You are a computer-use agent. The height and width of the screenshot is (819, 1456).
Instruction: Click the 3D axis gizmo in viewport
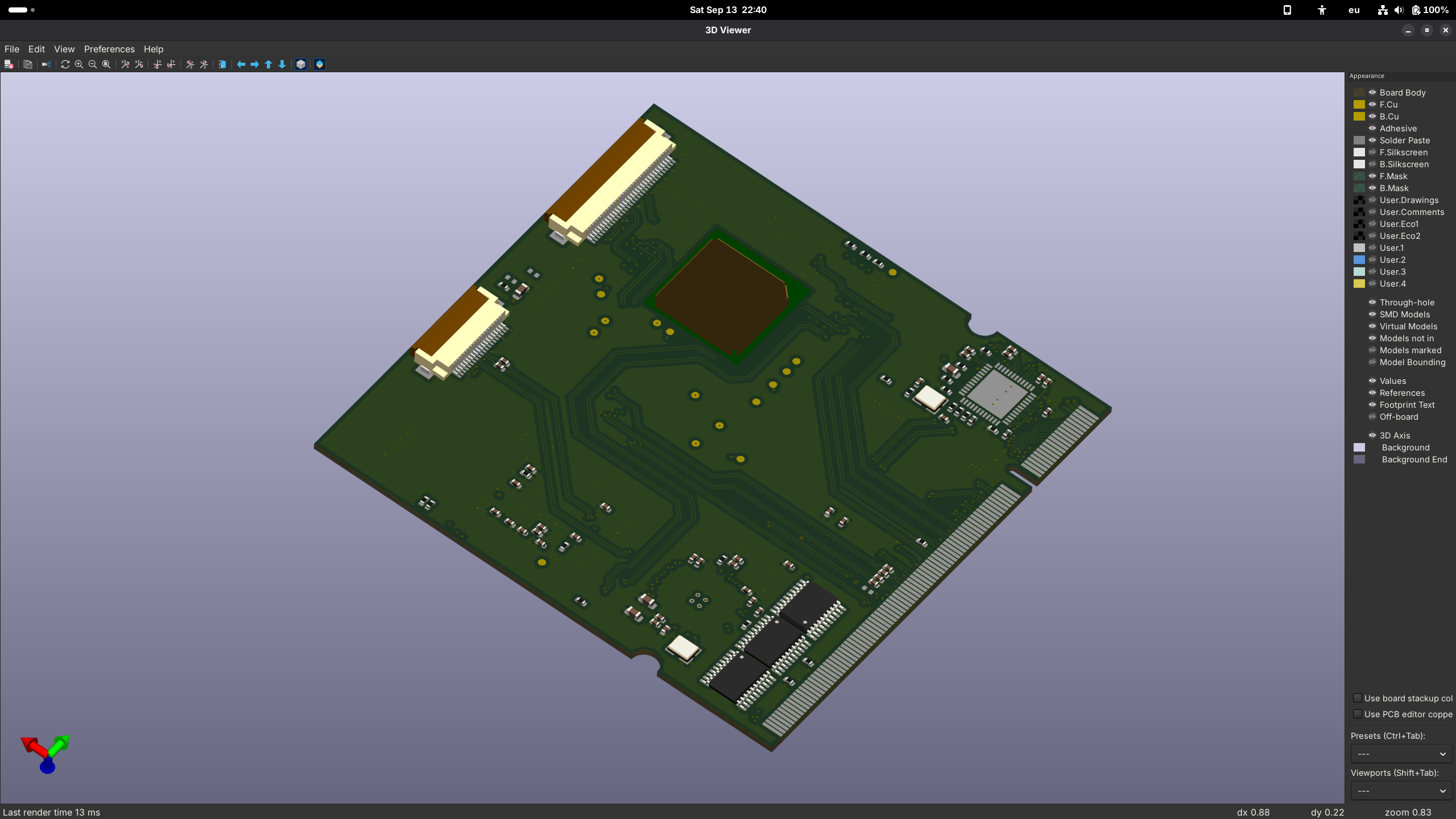45,754
